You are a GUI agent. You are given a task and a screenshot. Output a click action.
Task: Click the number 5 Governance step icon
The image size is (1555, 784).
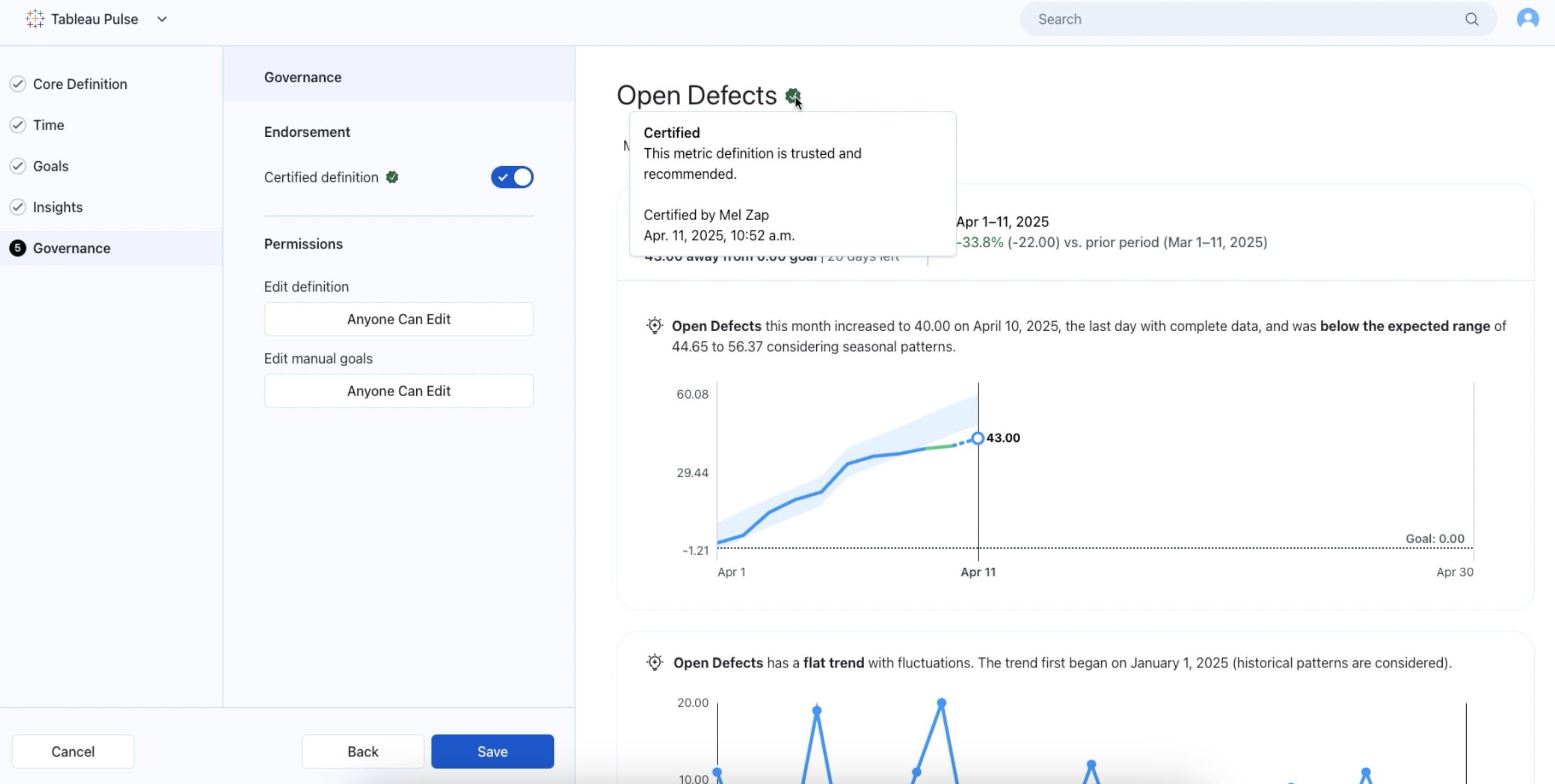pos(18,248)
